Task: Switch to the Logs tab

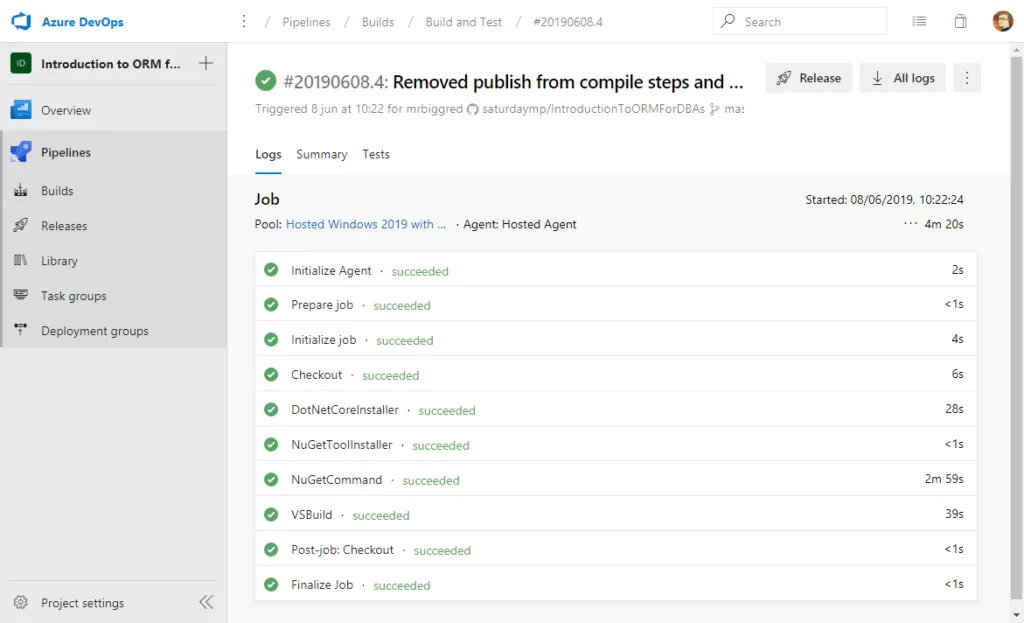Action: pyautogui.click(x=268, y=155)
